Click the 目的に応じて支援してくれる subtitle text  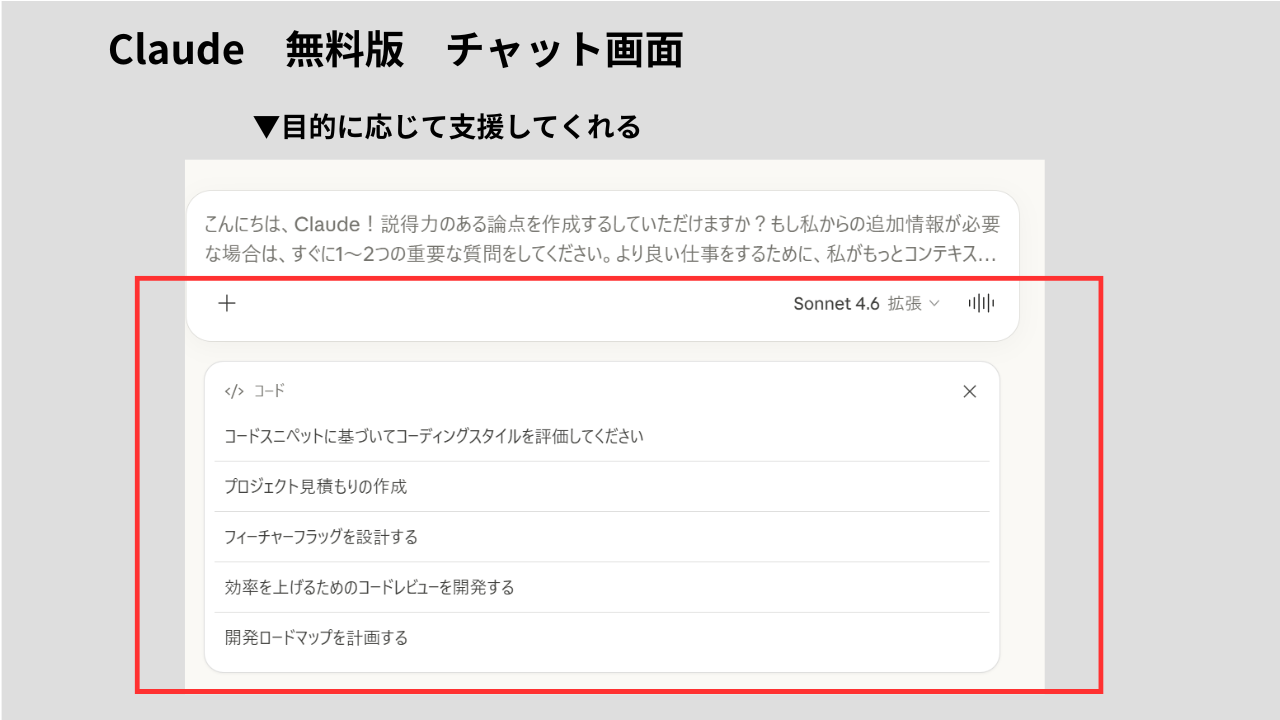click(460, 127)
